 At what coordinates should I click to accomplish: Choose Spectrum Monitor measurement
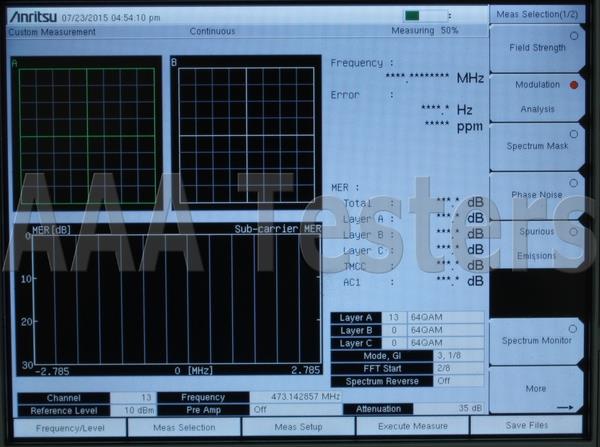(x=537, y=341)
